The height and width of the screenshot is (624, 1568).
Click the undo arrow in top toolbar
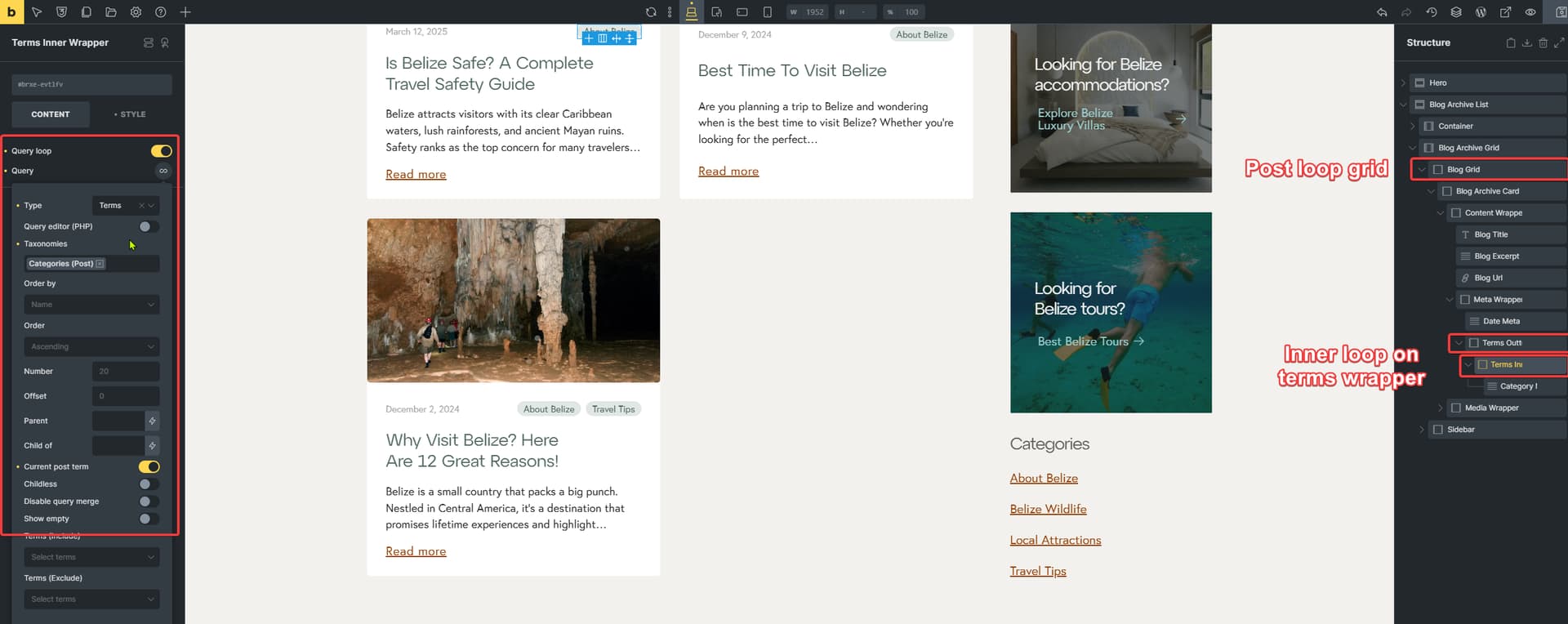click(x=1382, y=12)
